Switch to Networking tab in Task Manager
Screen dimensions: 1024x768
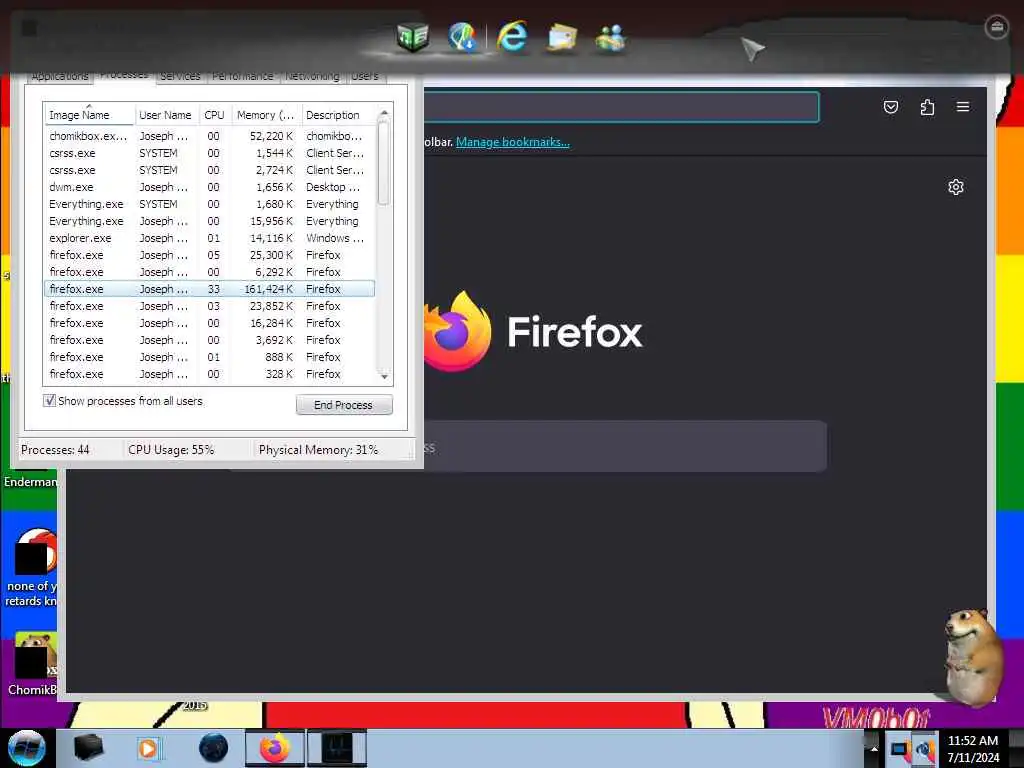(312, 76)
